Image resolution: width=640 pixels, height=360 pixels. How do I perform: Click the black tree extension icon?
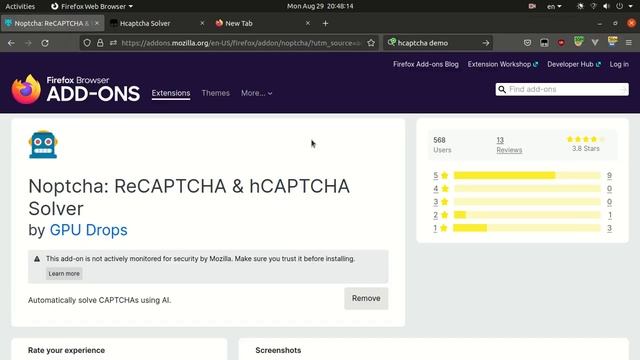[544, 43]
